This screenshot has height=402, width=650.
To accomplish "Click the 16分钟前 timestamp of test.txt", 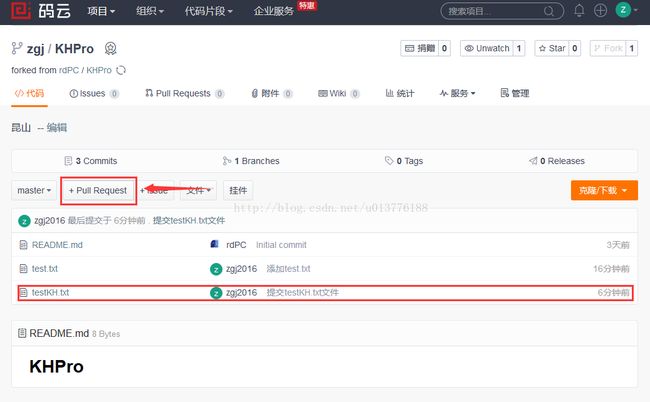I will point(611,269).
